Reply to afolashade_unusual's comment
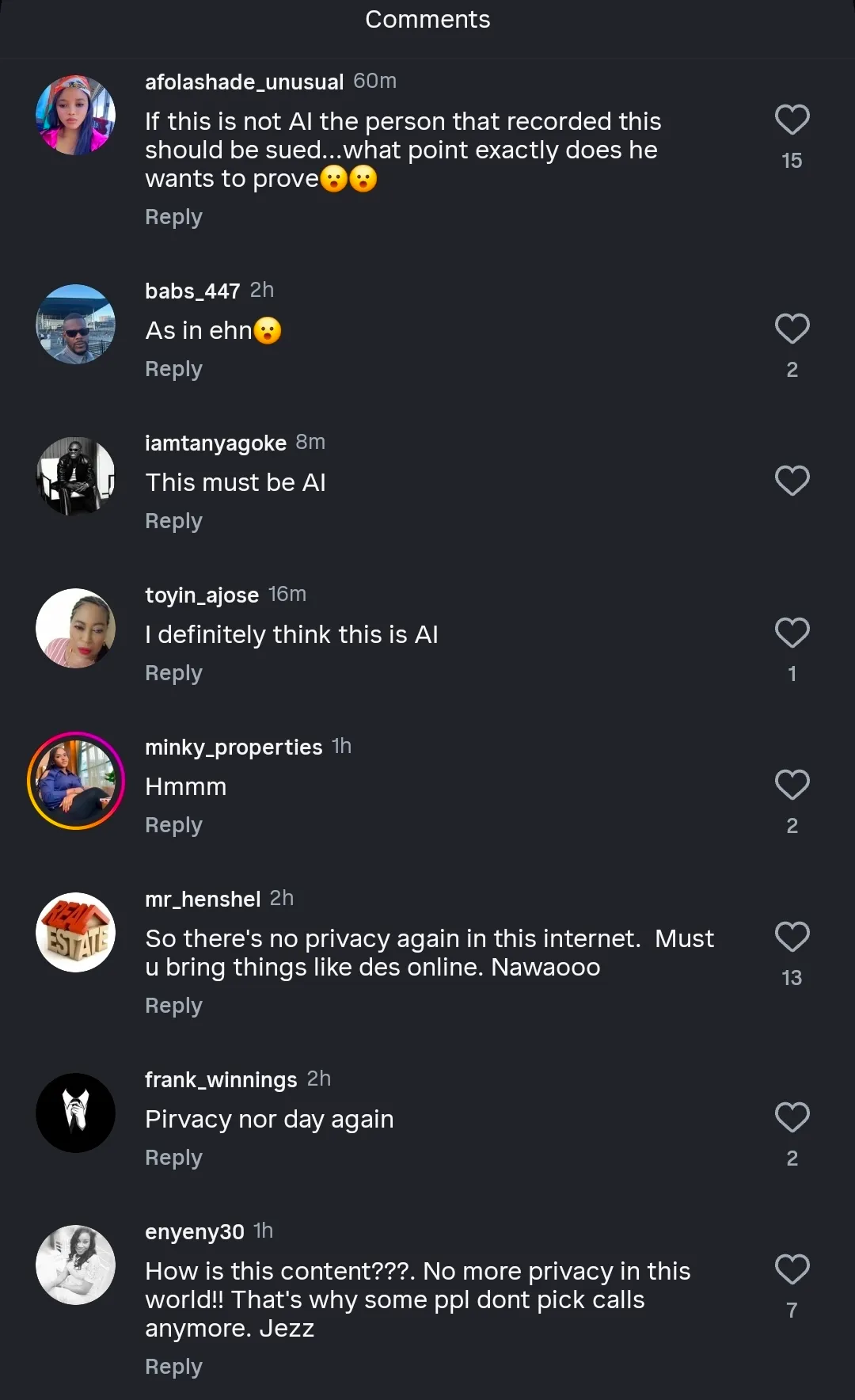Viewport: 855px width, 1400px height. point(173,217)
